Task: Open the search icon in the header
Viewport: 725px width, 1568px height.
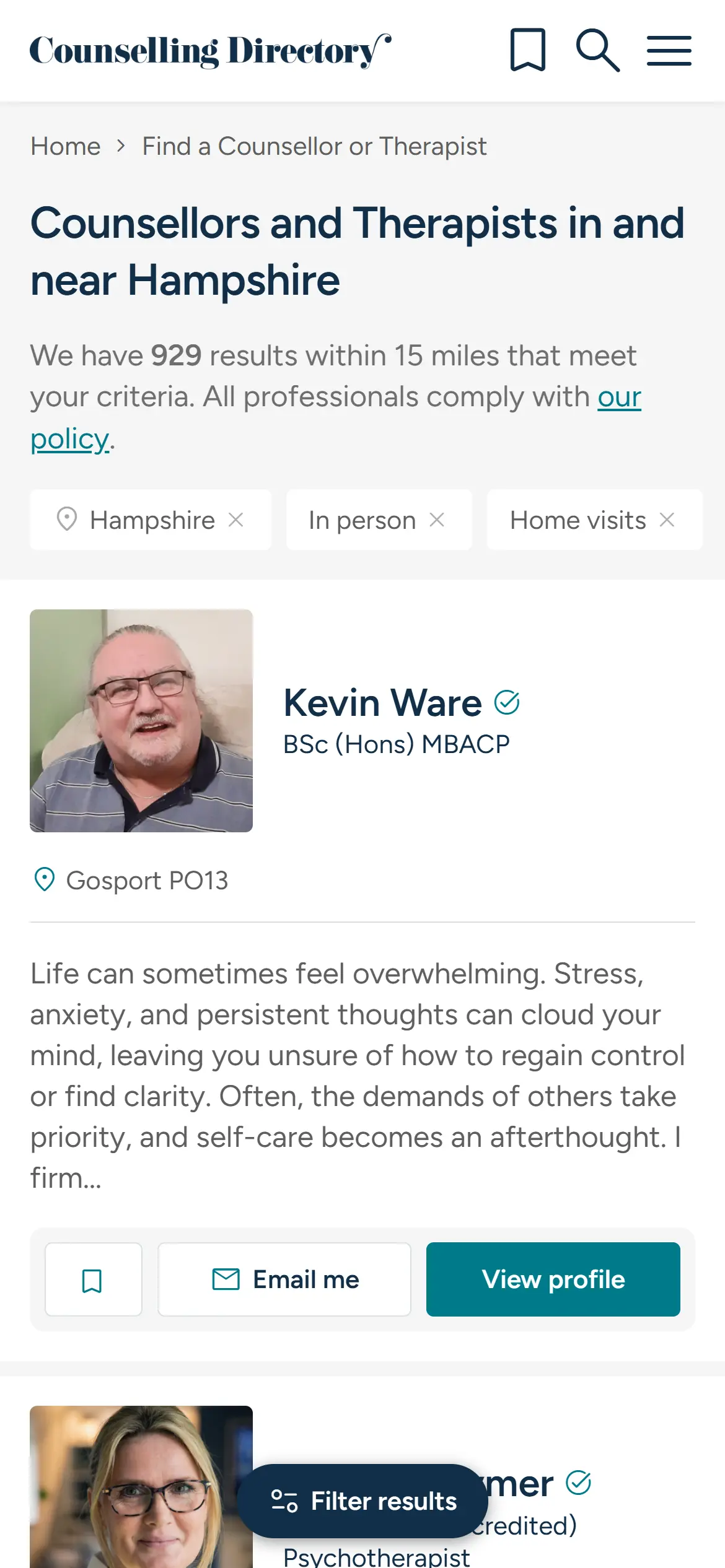Action: [597, 51]
